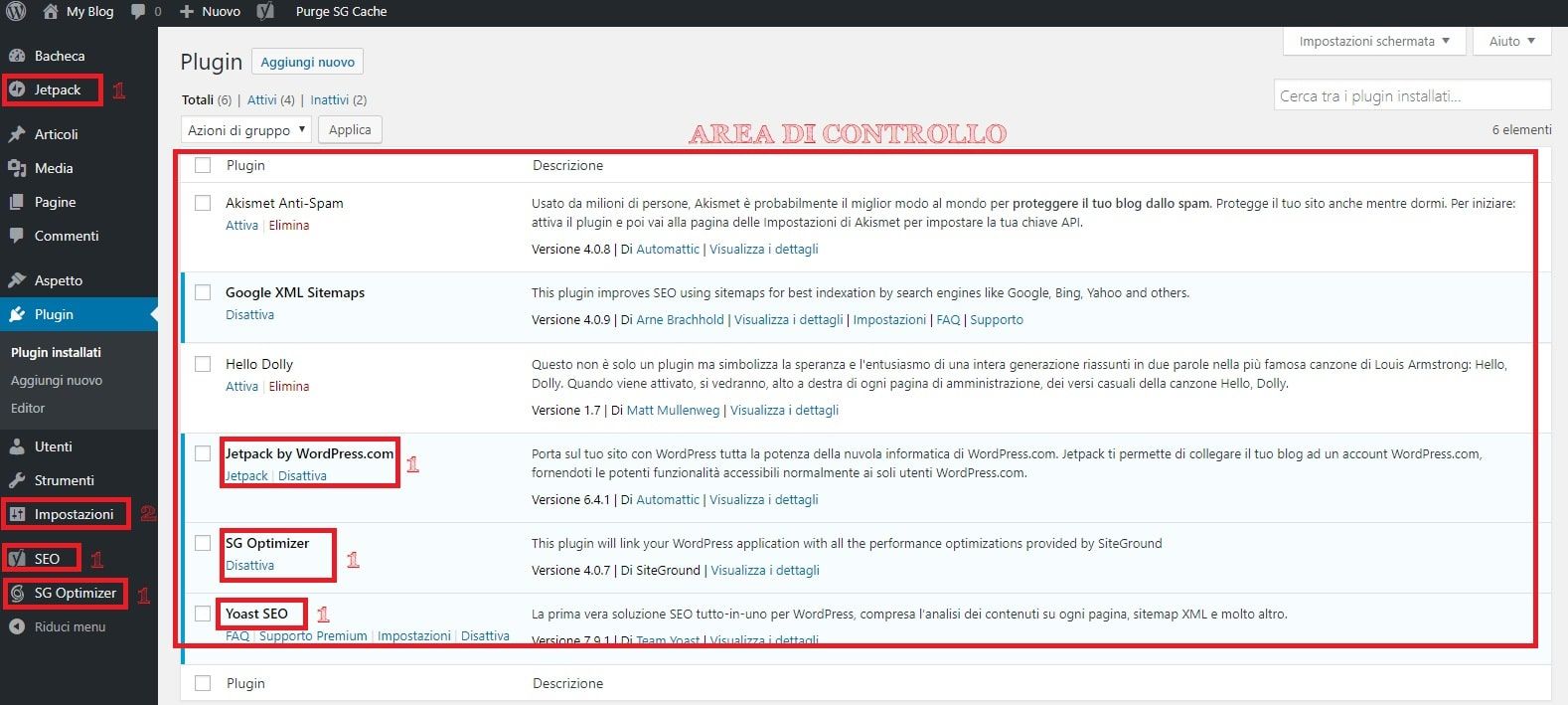The image size is (1568, 705).
Task: Select the Hello Dolly checkbox
Action: click(x=203, y=364)
